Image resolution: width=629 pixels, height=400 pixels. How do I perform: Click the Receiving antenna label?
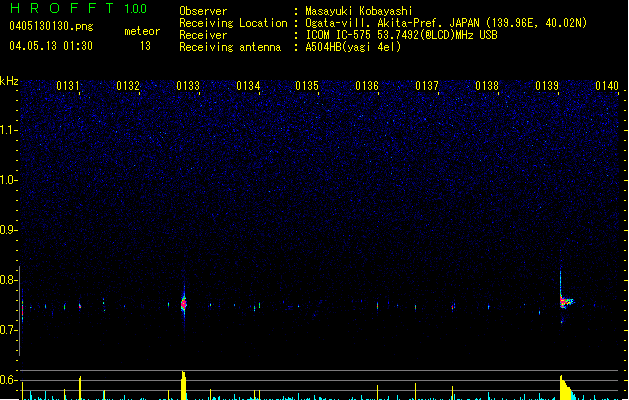click(230, 47)
